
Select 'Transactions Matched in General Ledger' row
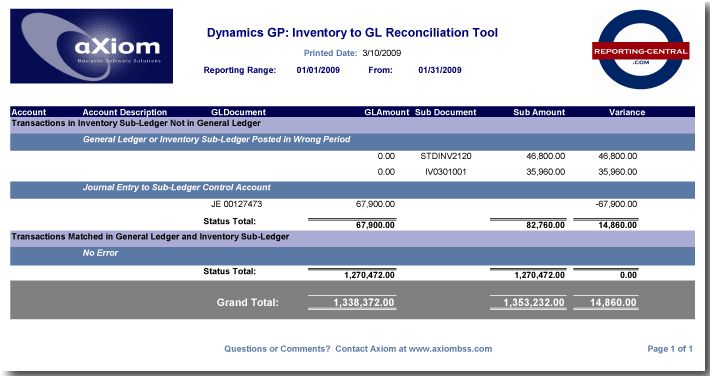[352, 239]
